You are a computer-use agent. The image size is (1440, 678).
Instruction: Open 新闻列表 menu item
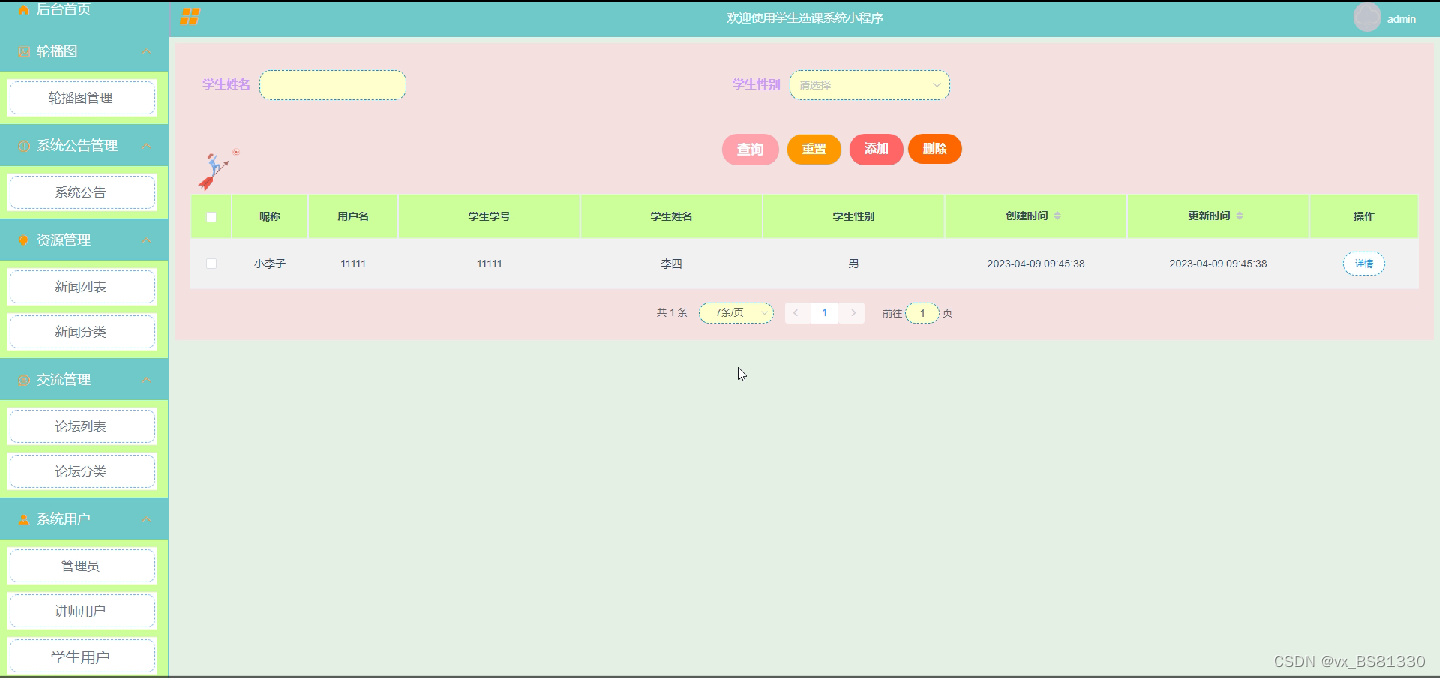click(x=81, y=287)
